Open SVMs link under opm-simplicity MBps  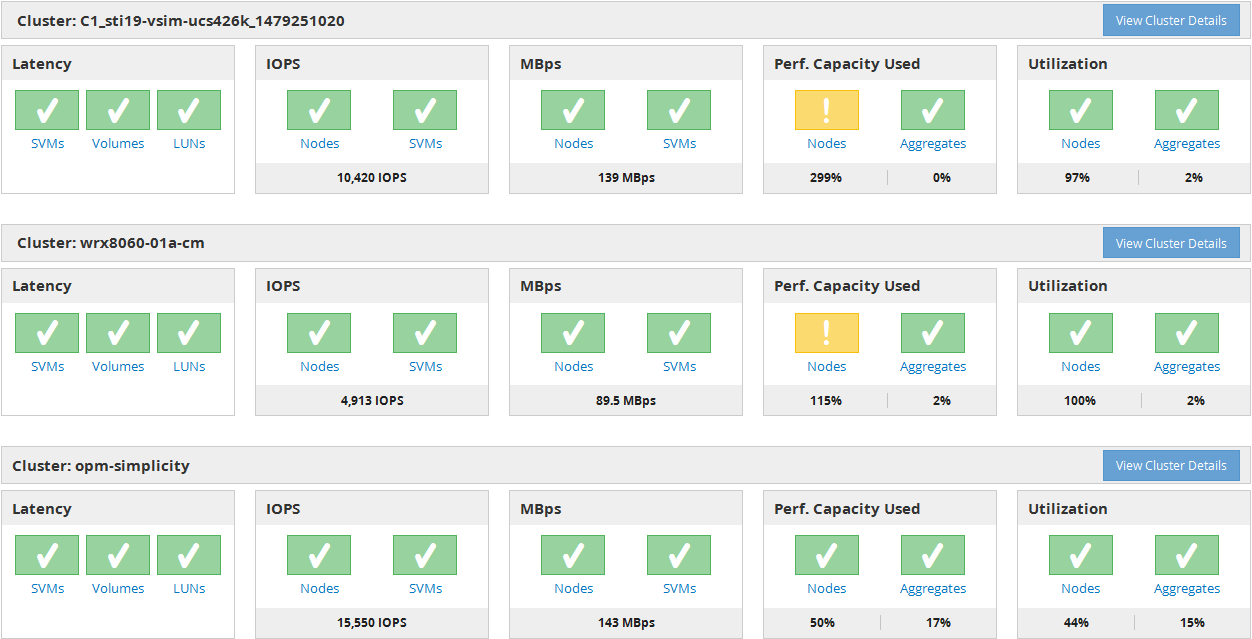point(679,589)
